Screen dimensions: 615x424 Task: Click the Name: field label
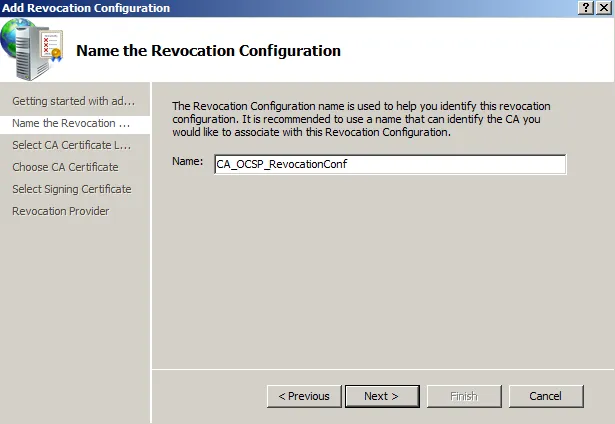point(187,161)
